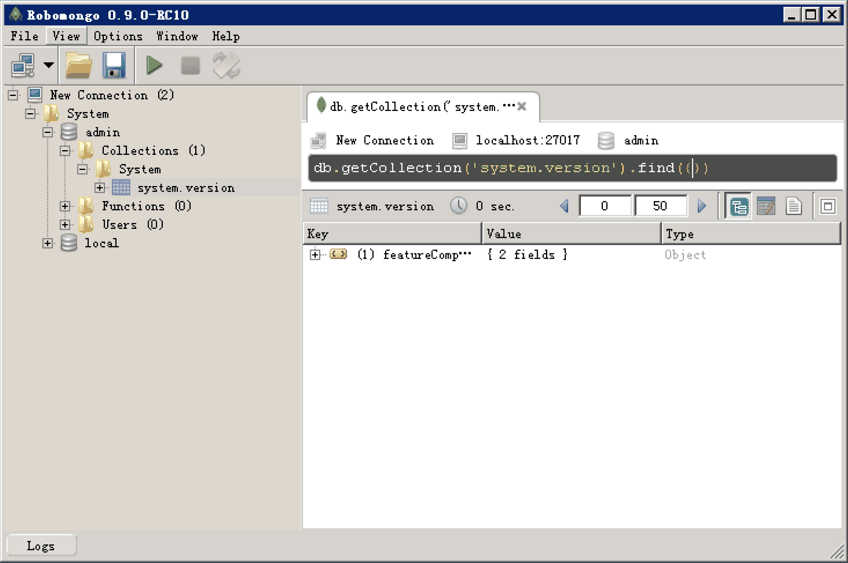Open the File menu
The width and height of the screenshot is (848, 563).
coord(24,36)
